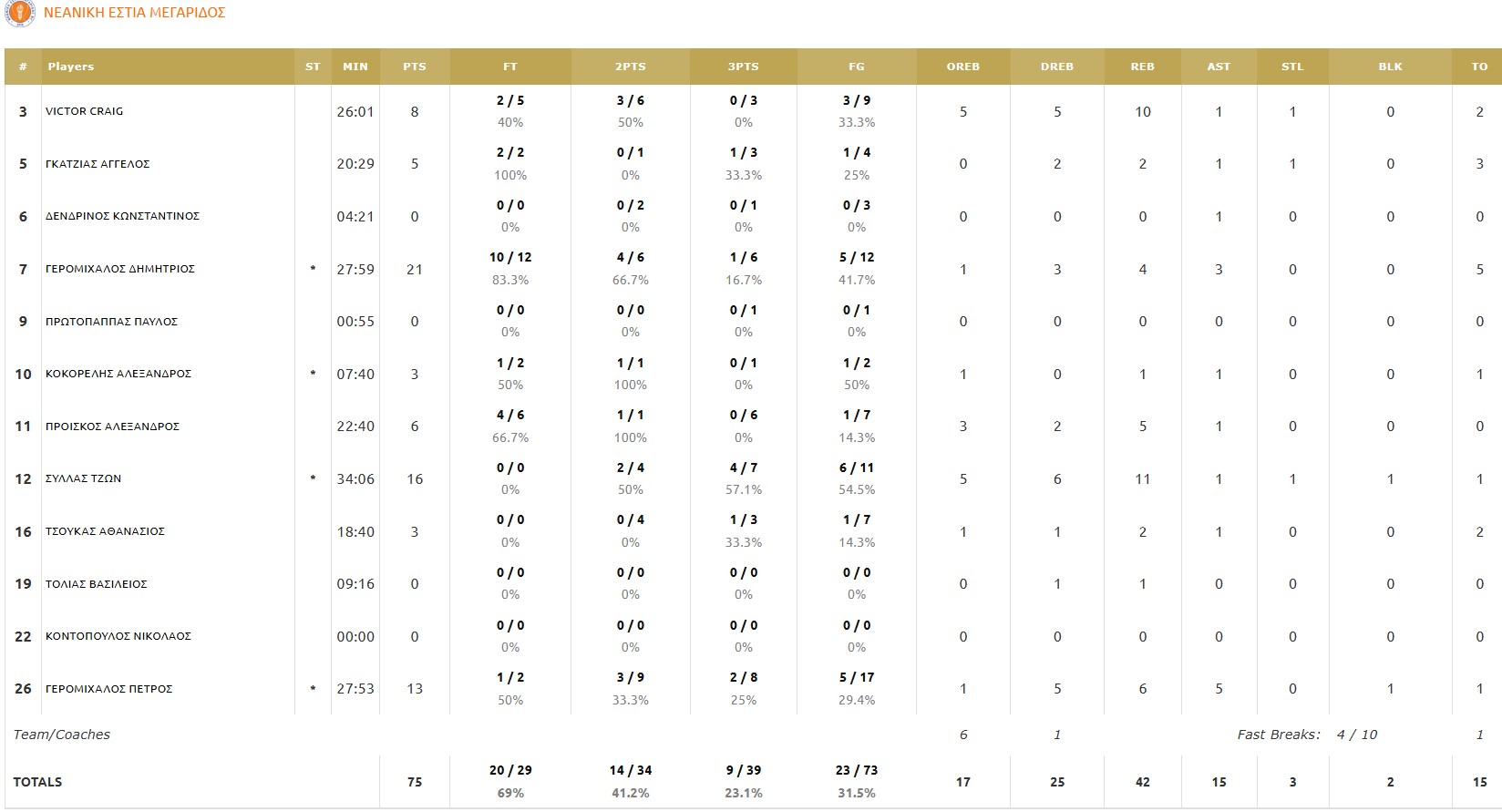Click the Players column header

tap(71, 67)
